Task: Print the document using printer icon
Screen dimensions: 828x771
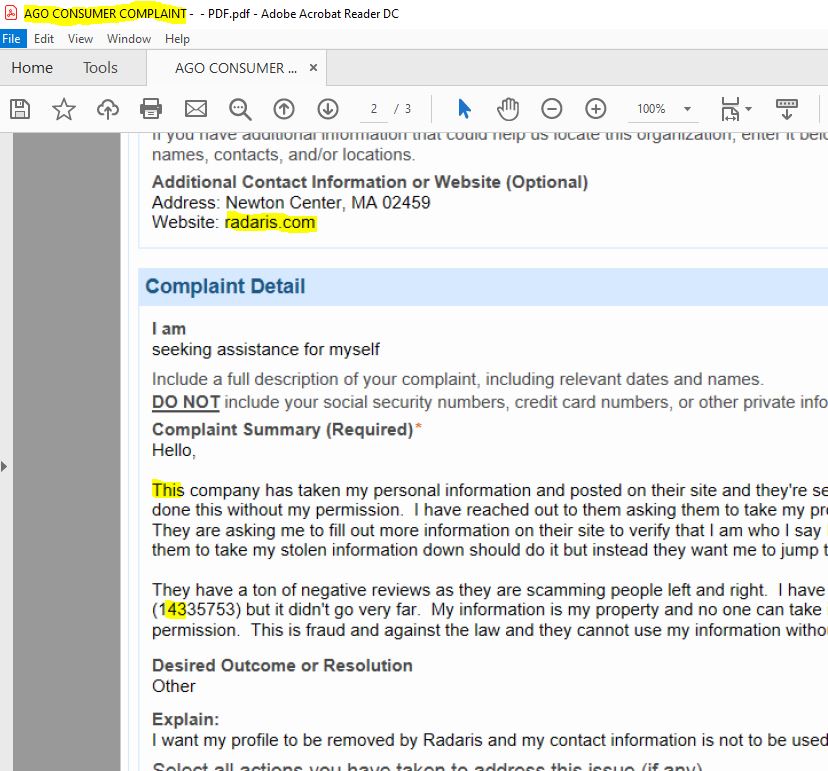Action: pyautogui.click(x=151, y=109)
